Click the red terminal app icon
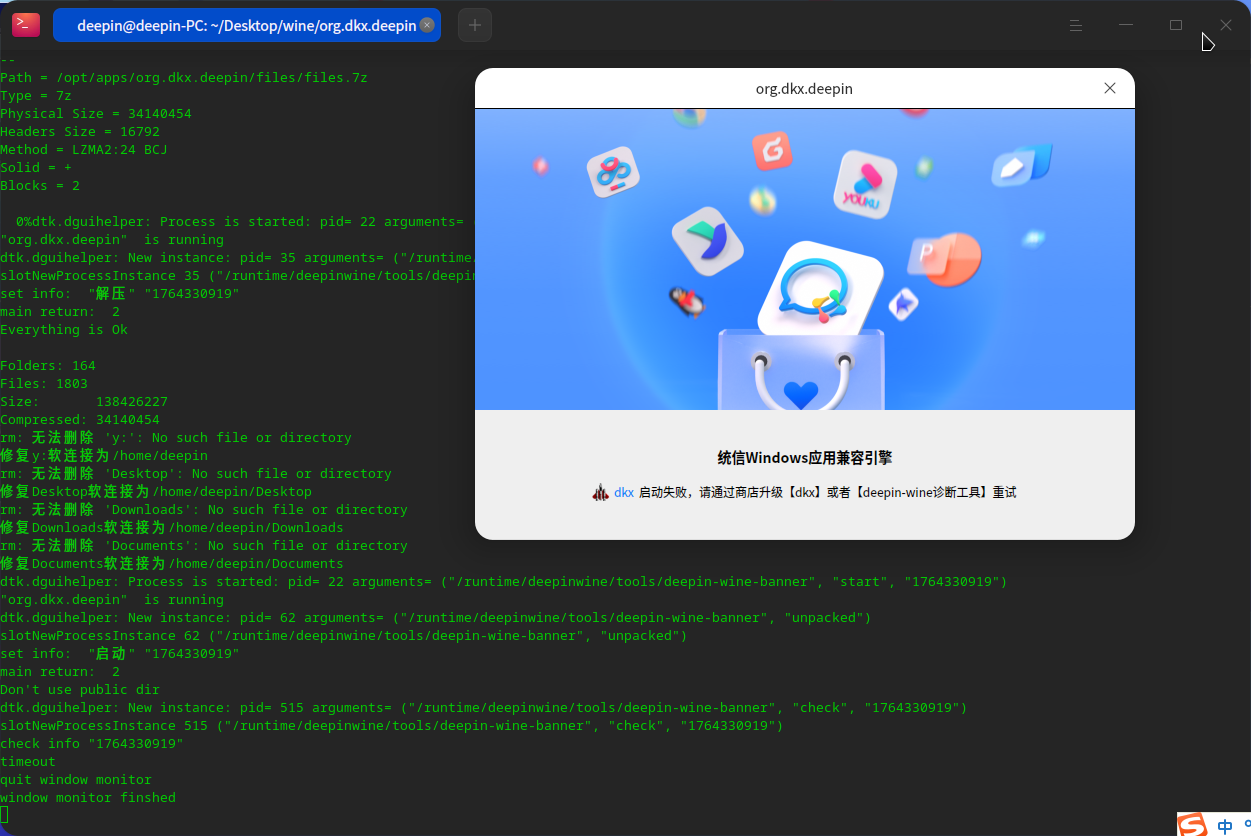This screenshot has width=1251, height=836. click(26, 25)
